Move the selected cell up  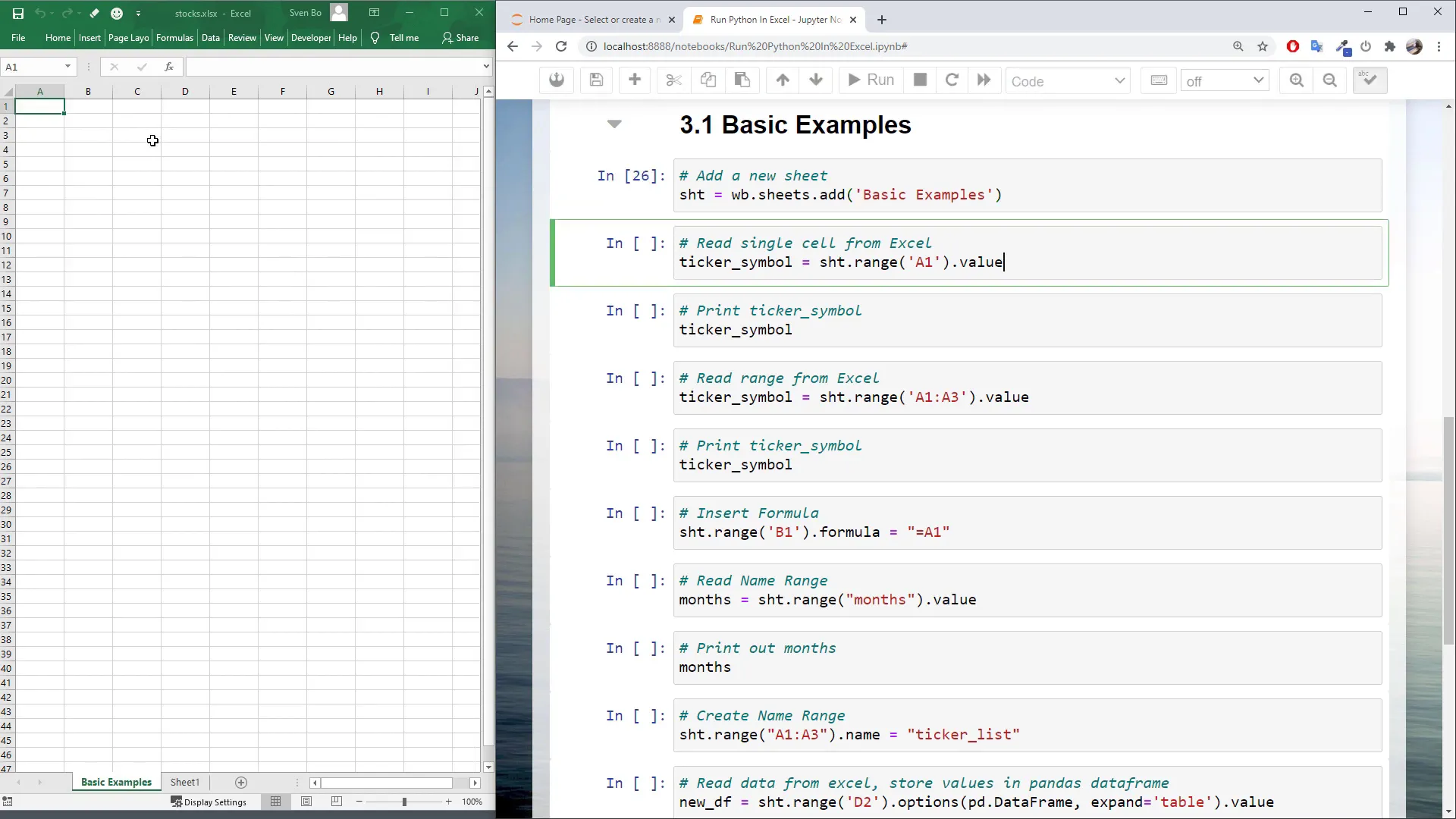point(783,80)
